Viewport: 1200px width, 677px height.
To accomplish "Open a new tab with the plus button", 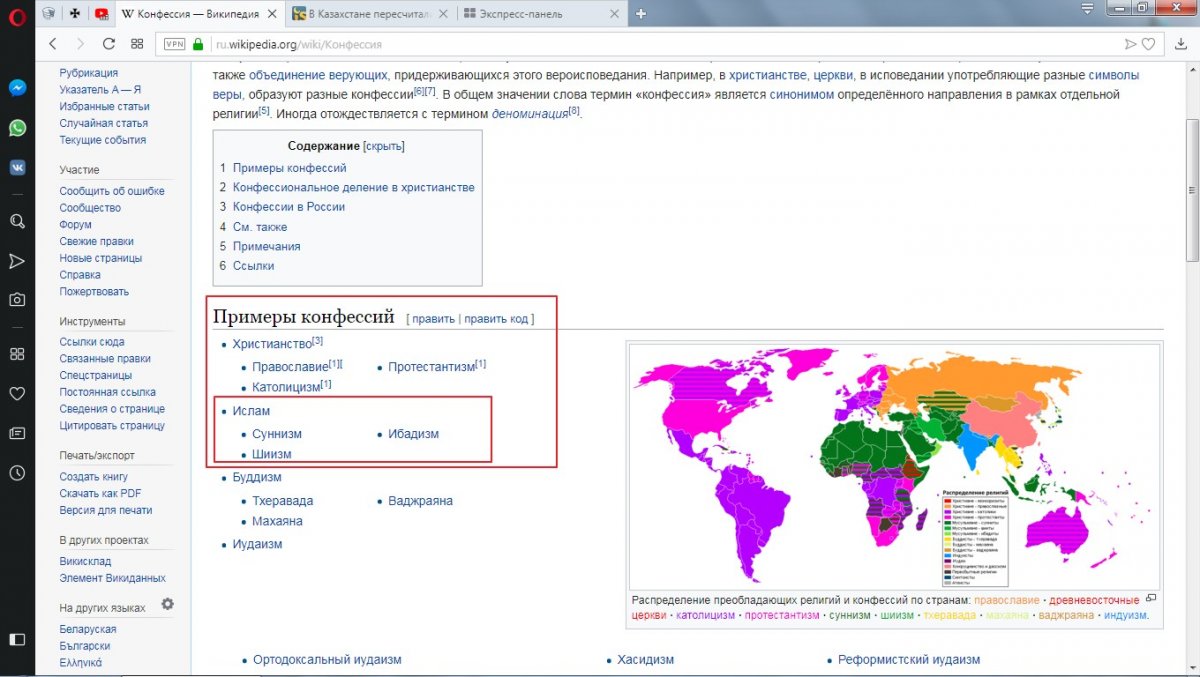I will tap(641, 14).
